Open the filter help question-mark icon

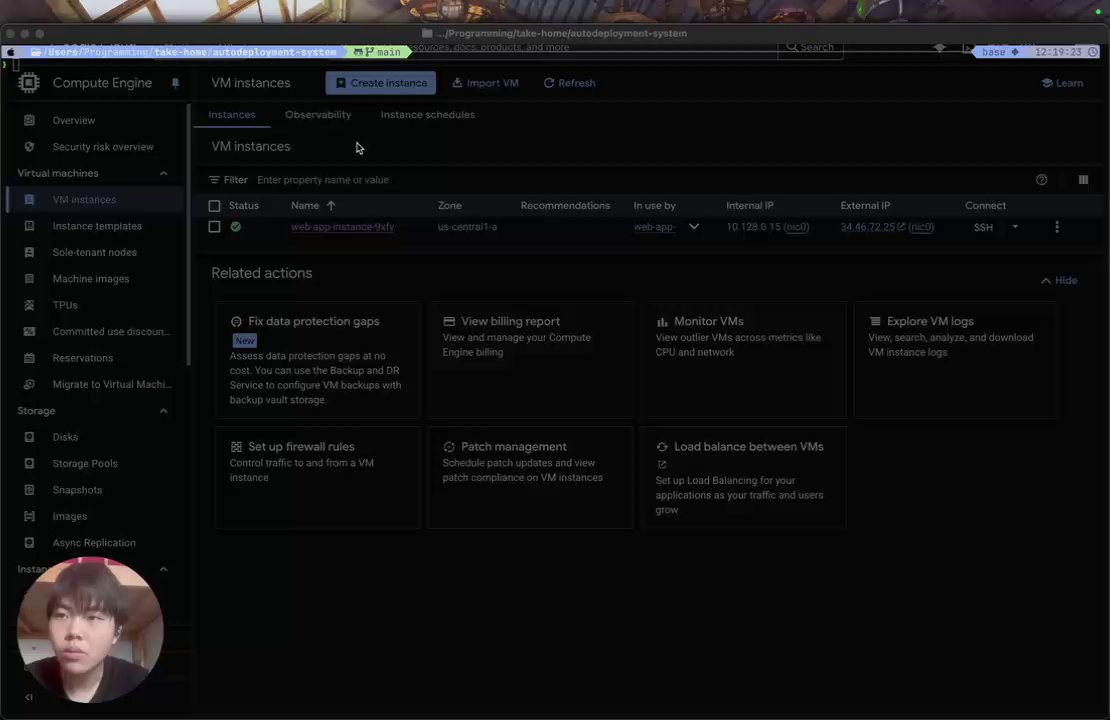(1041, 180)
